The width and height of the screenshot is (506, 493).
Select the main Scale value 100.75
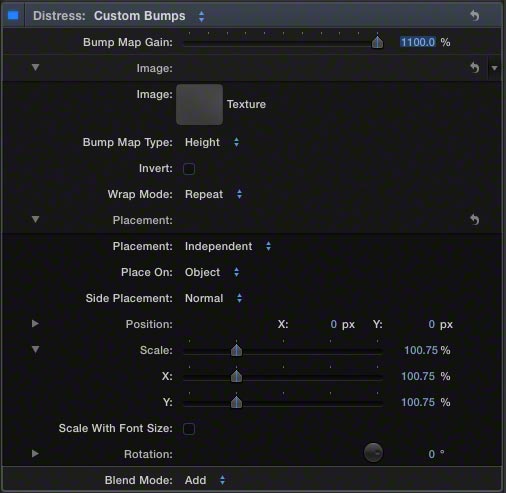pos(421,350)
